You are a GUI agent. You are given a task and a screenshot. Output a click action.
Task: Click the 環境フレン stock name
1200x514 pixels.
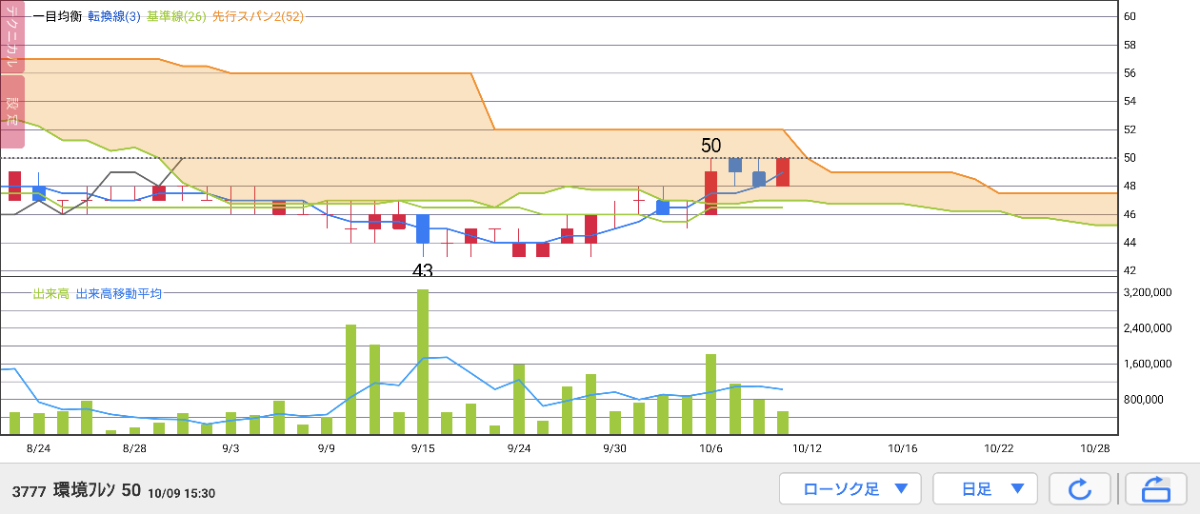click(x=85, y=490)
